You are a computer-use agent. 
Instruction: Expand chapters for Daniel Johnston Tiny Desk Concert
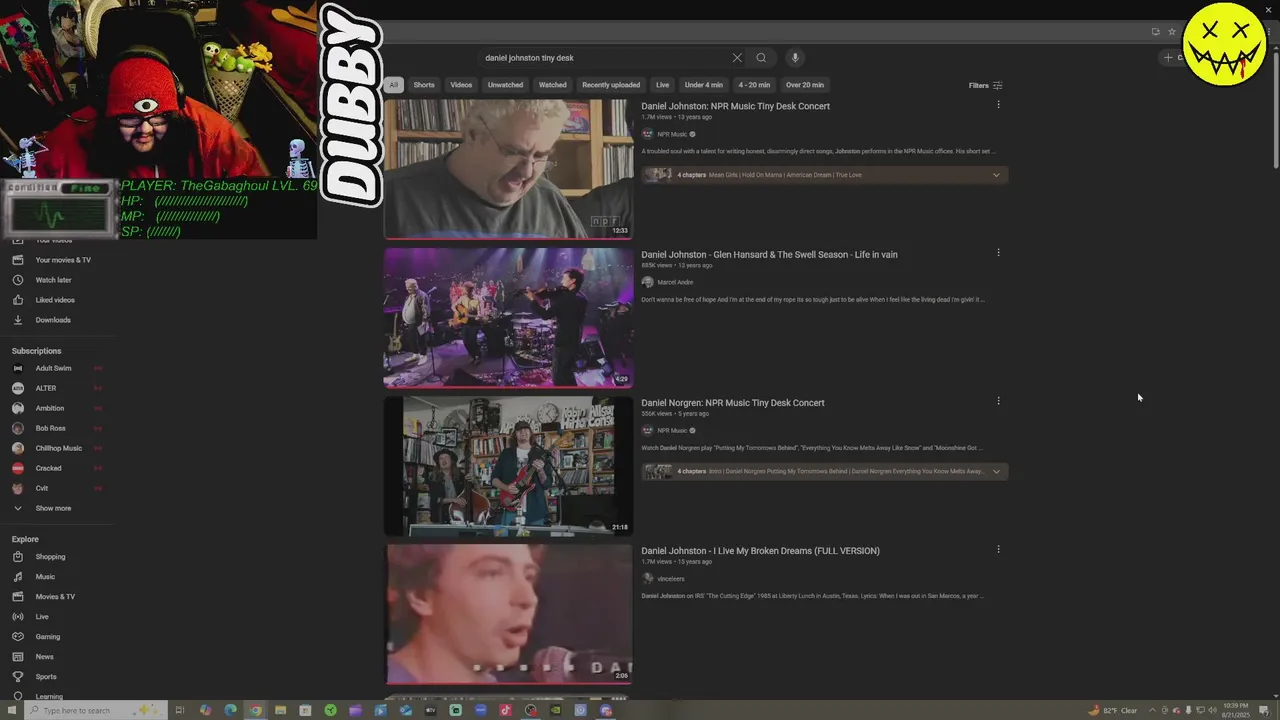click(x=996, y=175)
